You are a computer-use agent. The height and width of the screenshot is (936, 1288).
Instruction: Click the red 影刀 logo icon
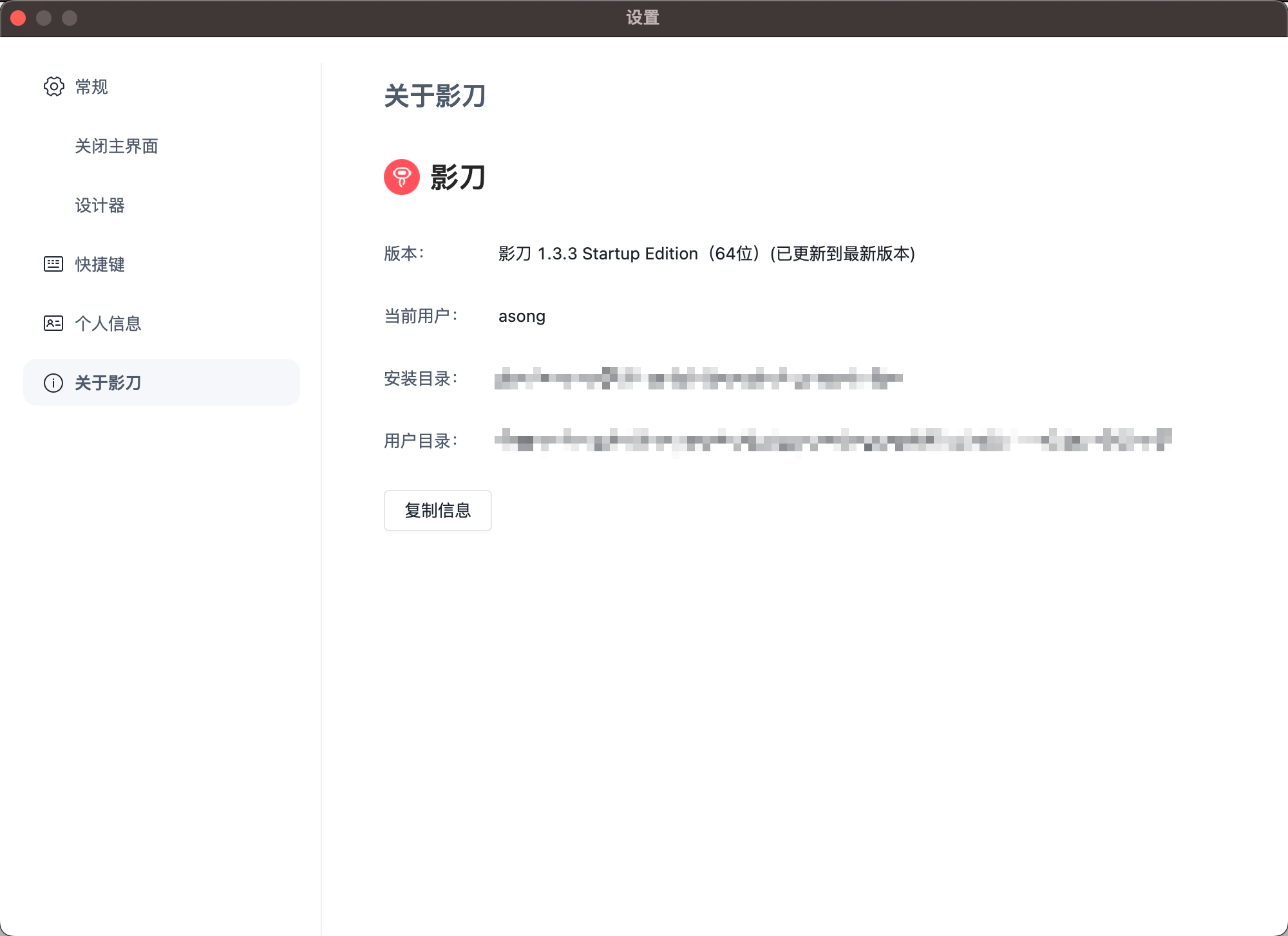402,177
